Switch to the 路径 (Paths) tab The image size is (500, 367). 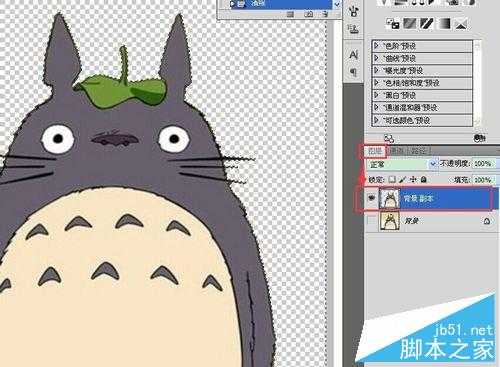click(x=419, y=151)
